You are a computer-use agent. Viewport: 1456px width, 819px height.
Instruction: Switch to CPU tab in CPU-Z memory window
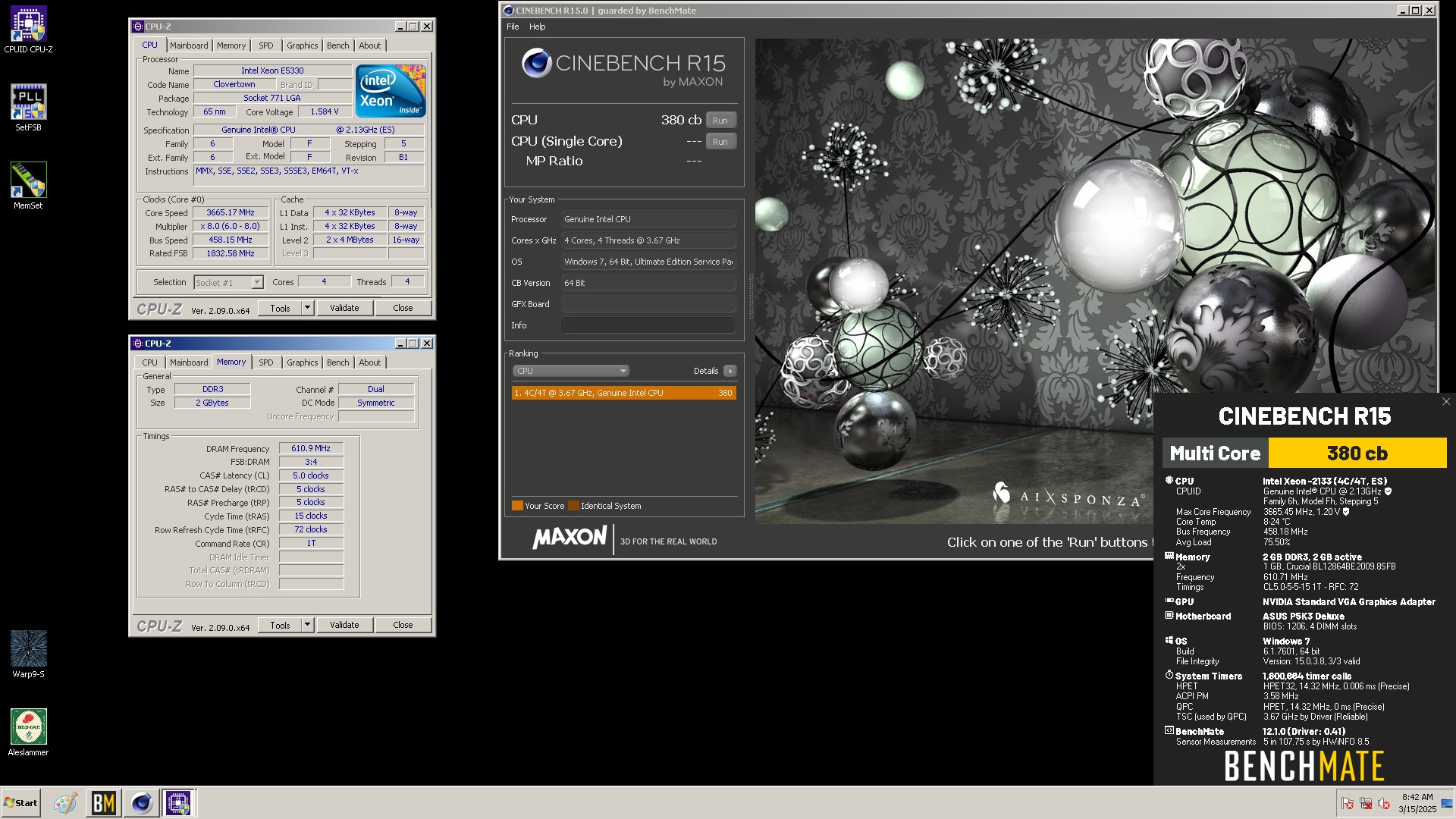pos(150,362)
